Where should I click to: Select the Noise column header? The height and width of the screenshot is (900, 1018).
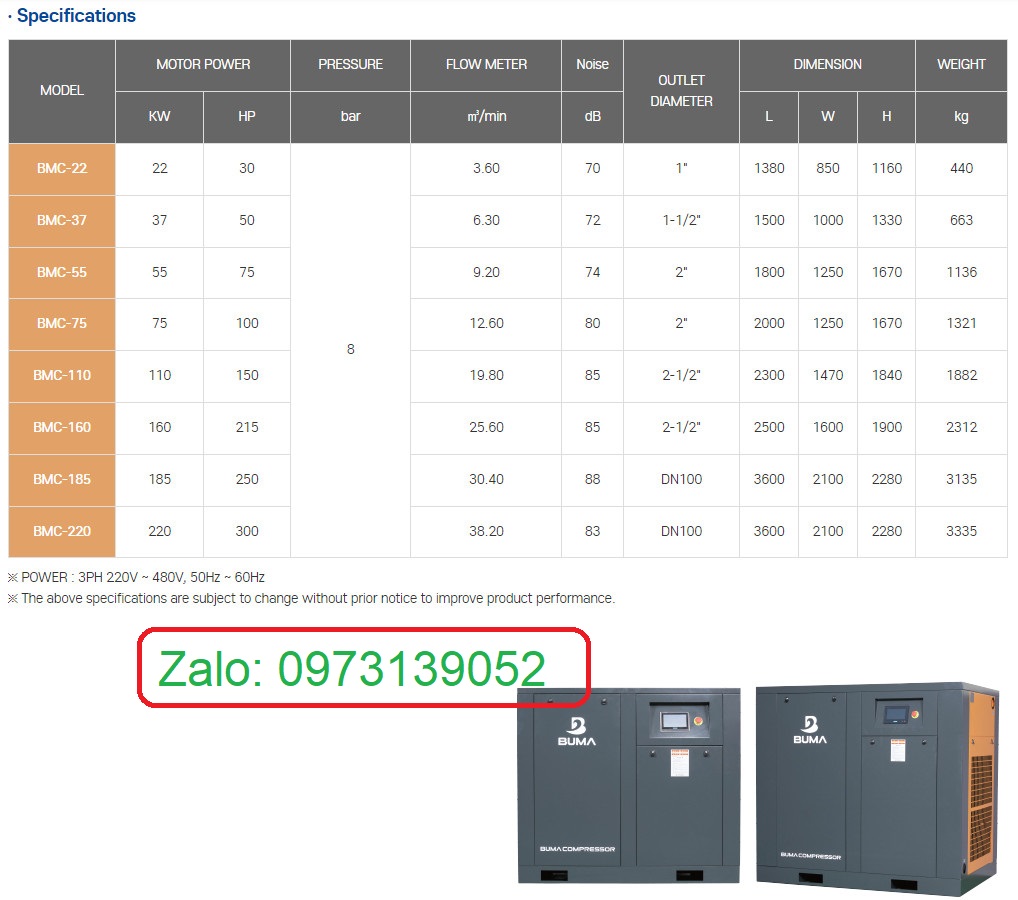[x=592, y=64]
